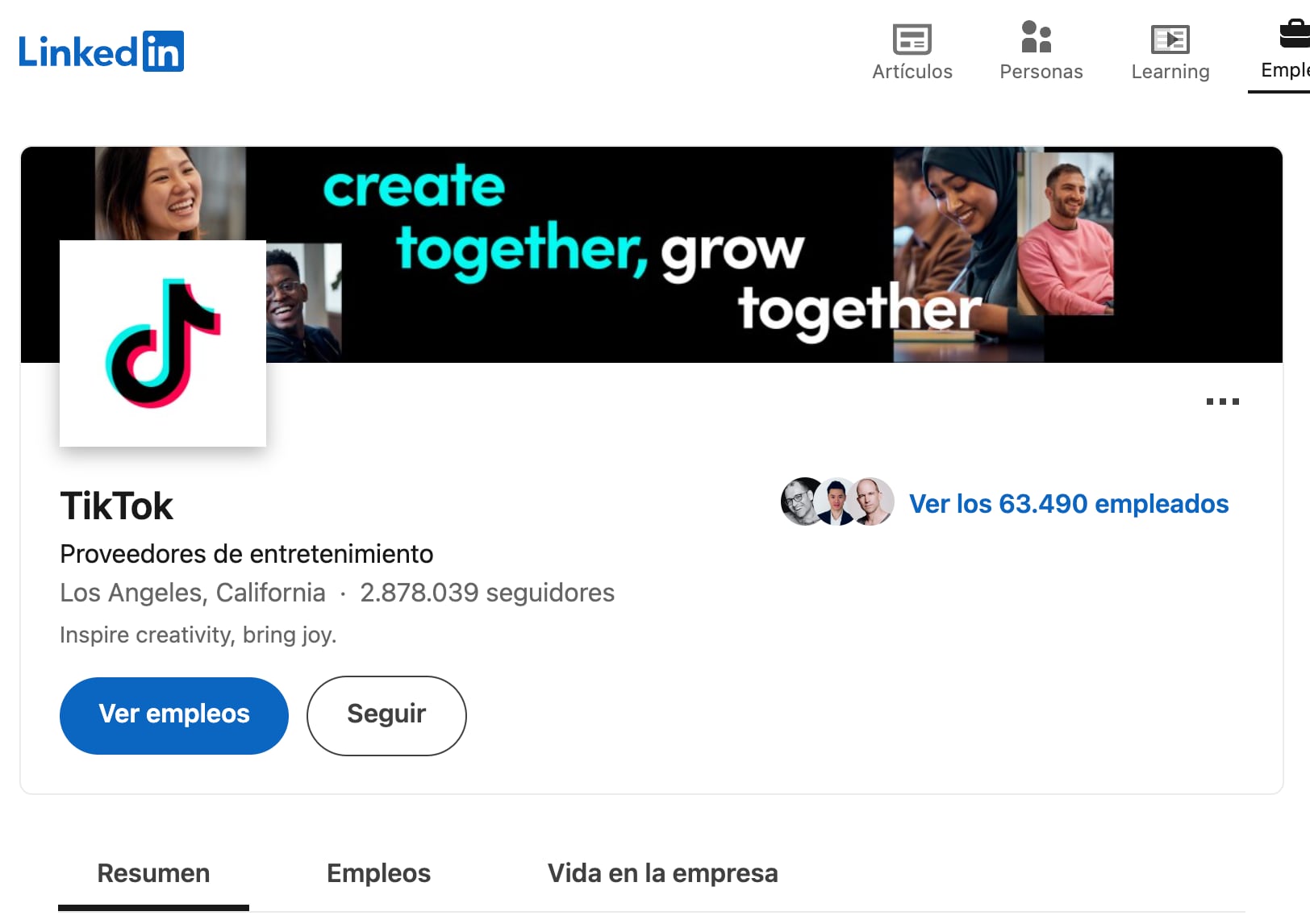
Task: Click the TikTok company logo
Action: (x=163, y=343)
